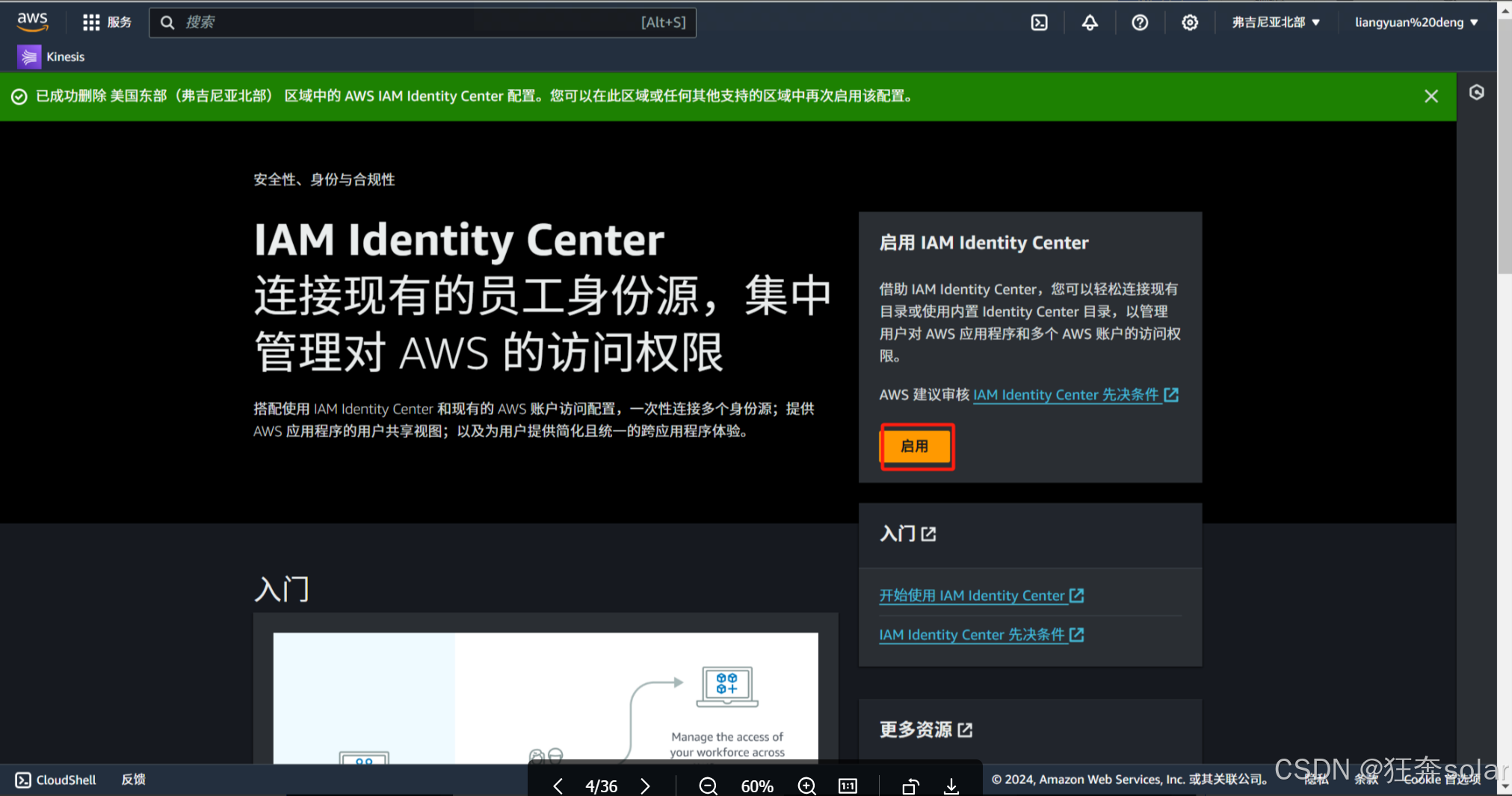This screenshot has width=1512, height=796.
Task: Open the notifications bell
Action: (1090, 22)
